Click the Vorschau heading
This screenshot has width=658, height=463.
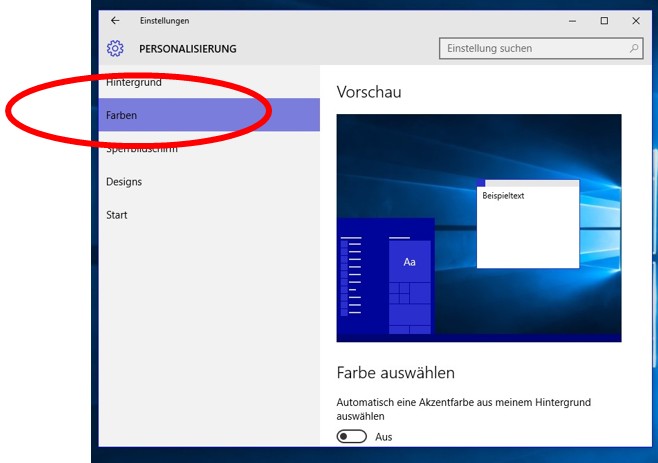[369, 92]
